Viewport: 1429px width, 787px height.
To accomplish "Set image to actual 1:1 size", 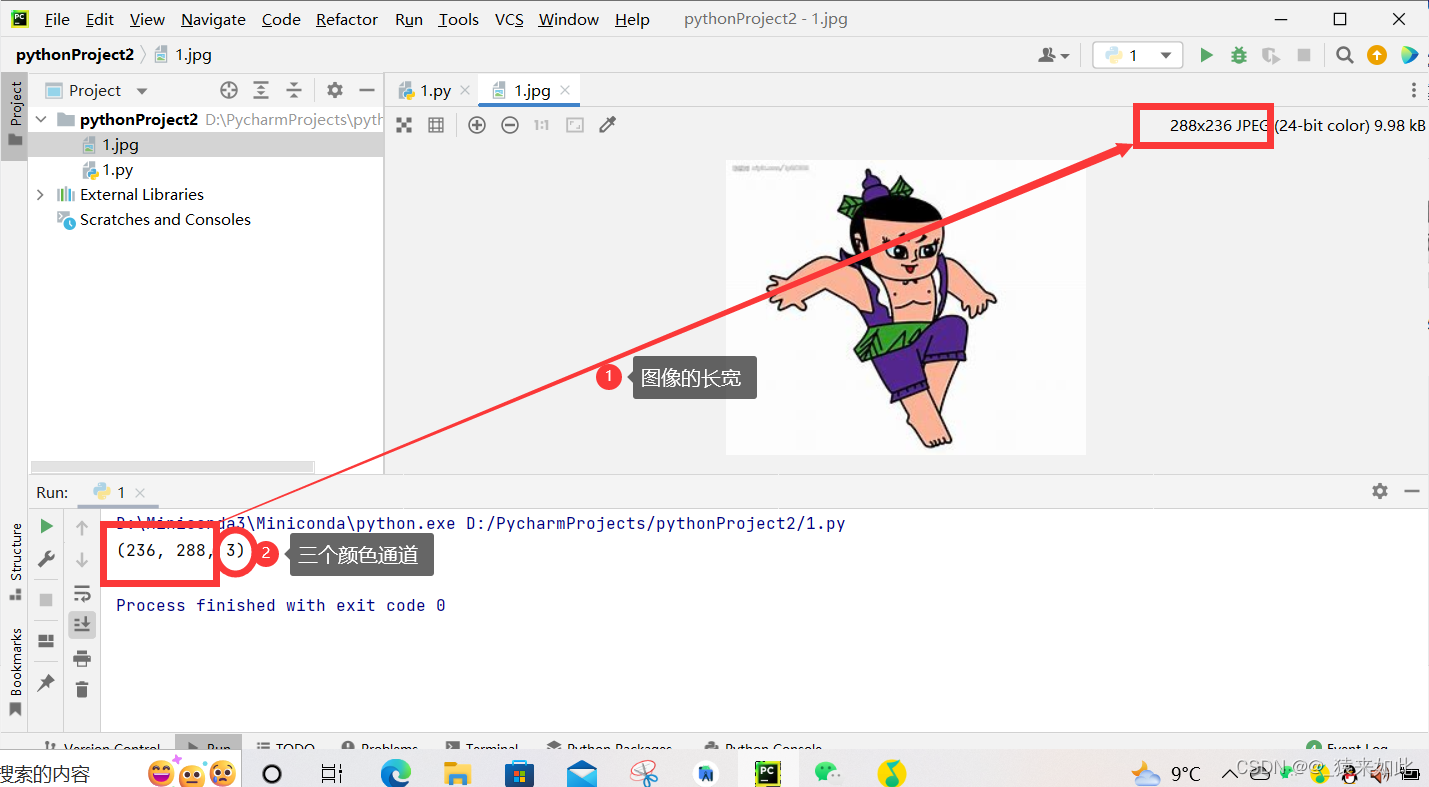I will click(x=541, y=125).
